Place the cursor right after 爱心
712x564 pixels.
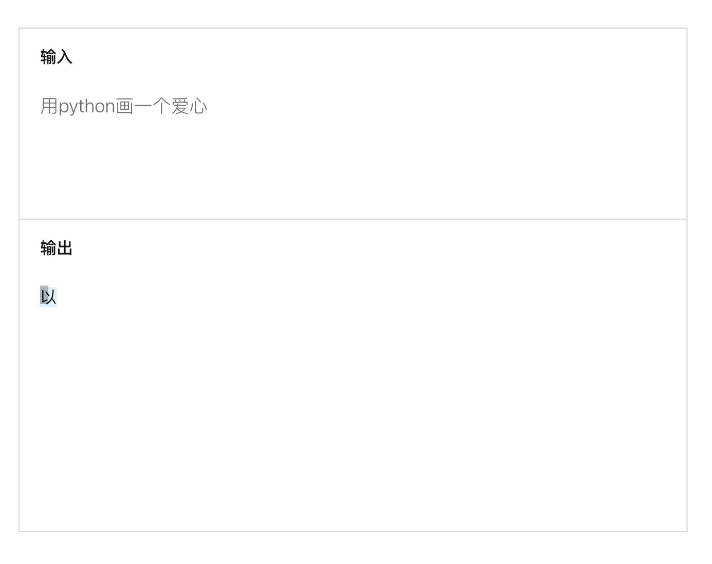[x=209, y=106]
